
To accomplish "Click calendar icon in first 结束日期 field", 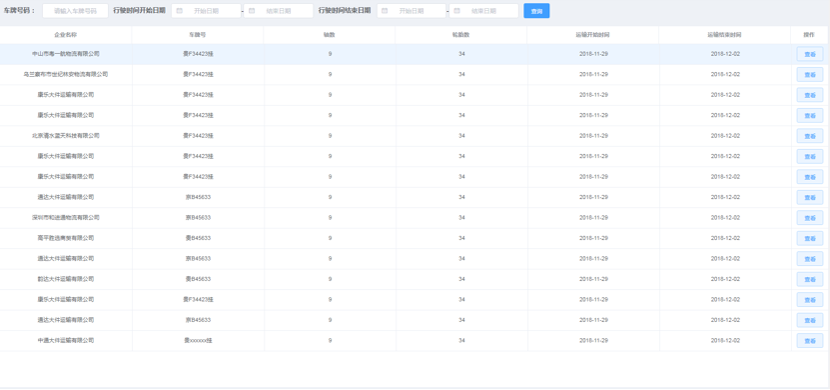I will coord(252,11).
